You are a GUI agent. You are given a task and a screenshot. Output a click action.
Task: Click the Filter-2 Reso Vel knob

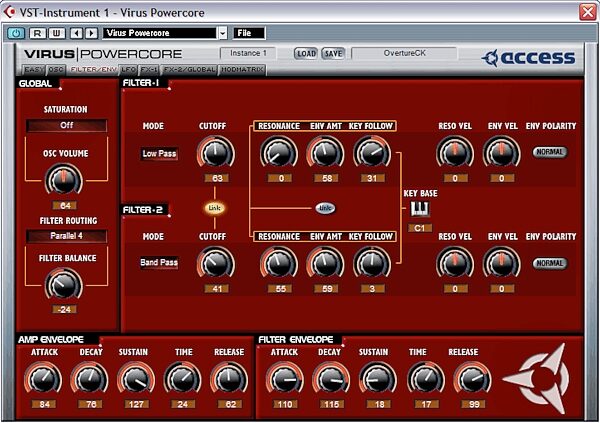pyautogui.click(x=455, y=263)
